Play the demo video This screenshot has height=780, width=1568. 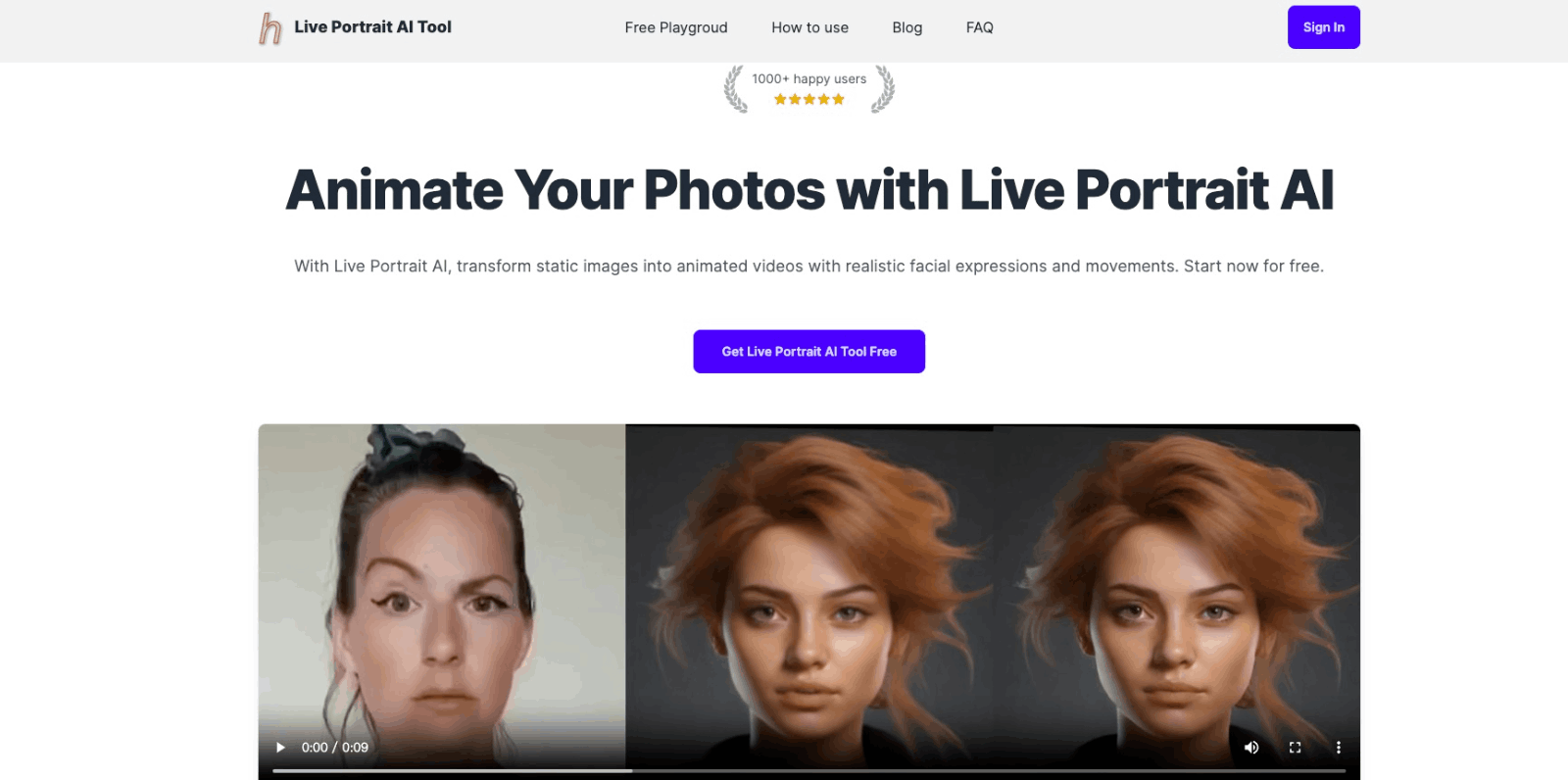280,748
